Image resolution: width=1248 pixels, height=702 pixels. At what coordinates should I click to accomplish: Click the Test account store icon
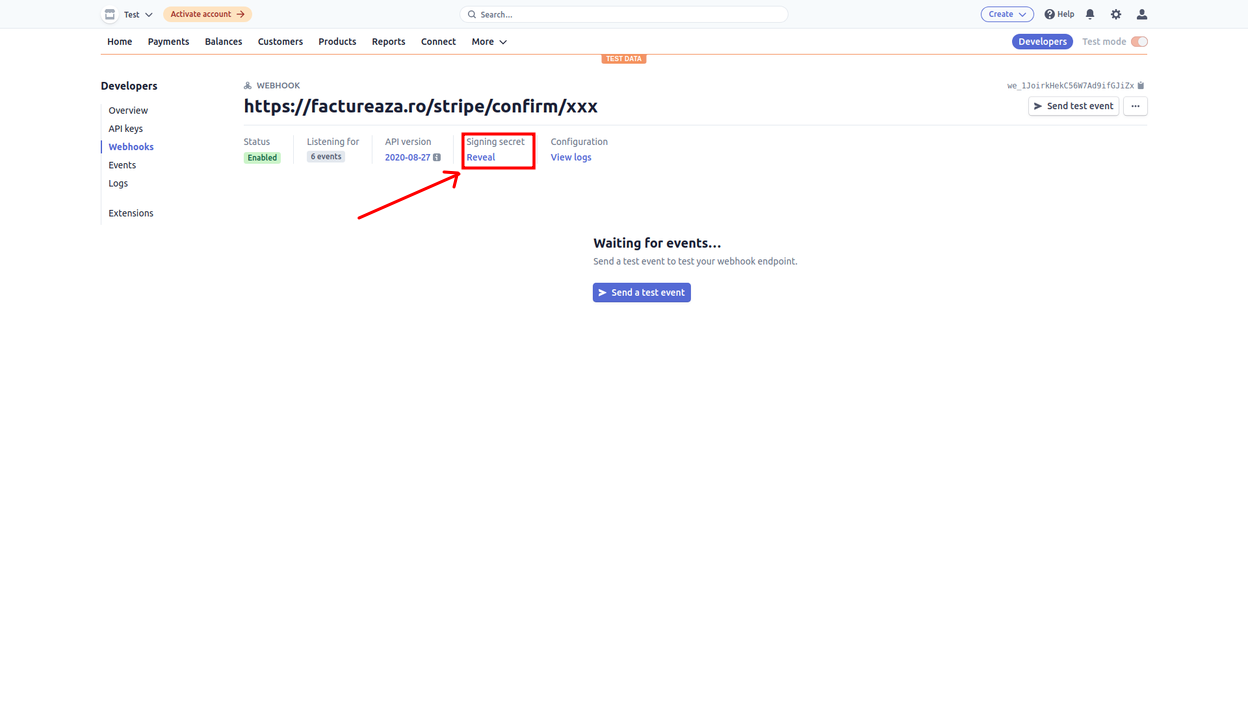pyautogui.click(x=110, y=14)
